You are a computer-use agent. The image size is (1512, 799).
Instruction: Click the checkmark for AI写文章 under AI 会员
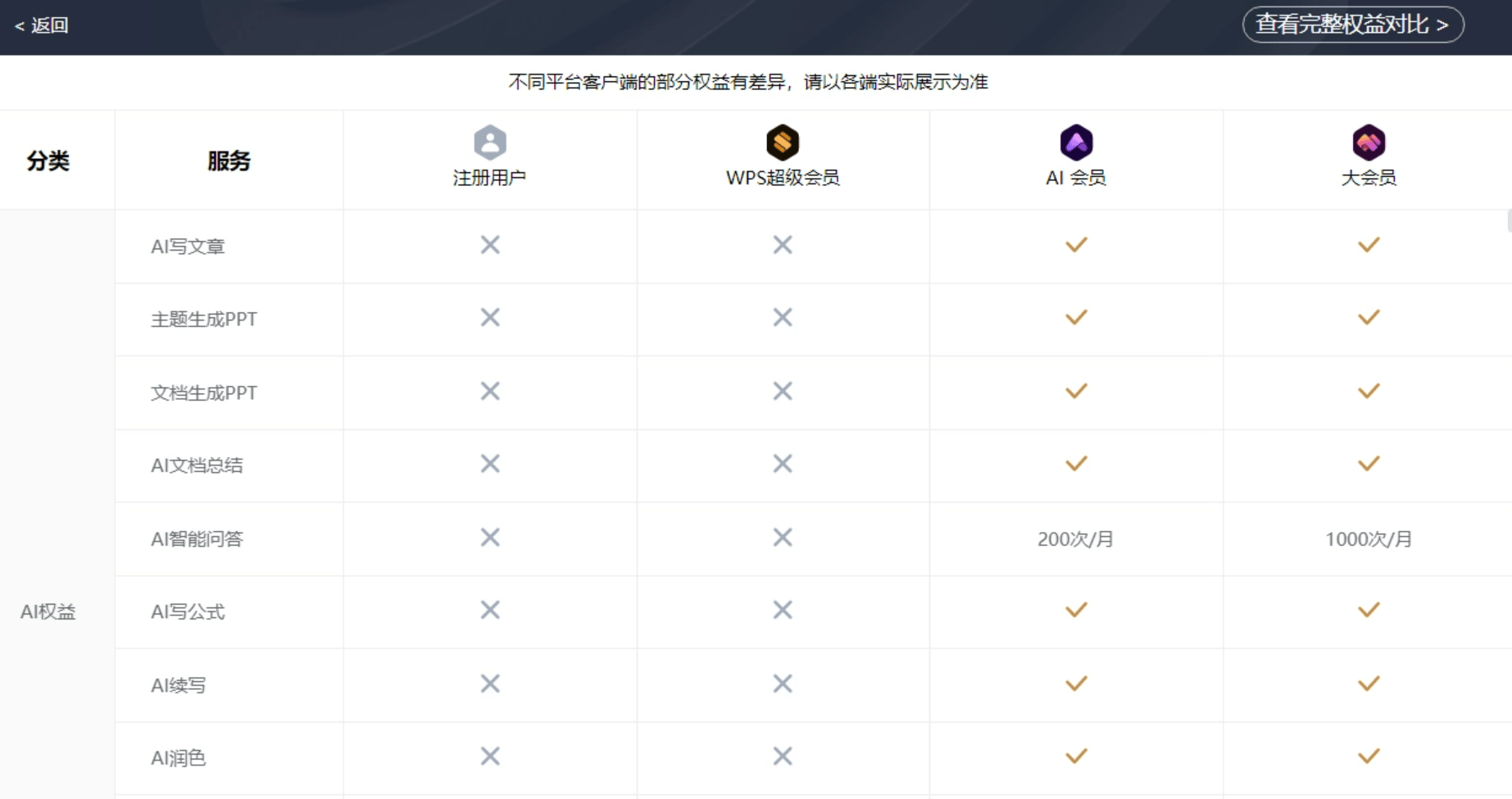1076,245
